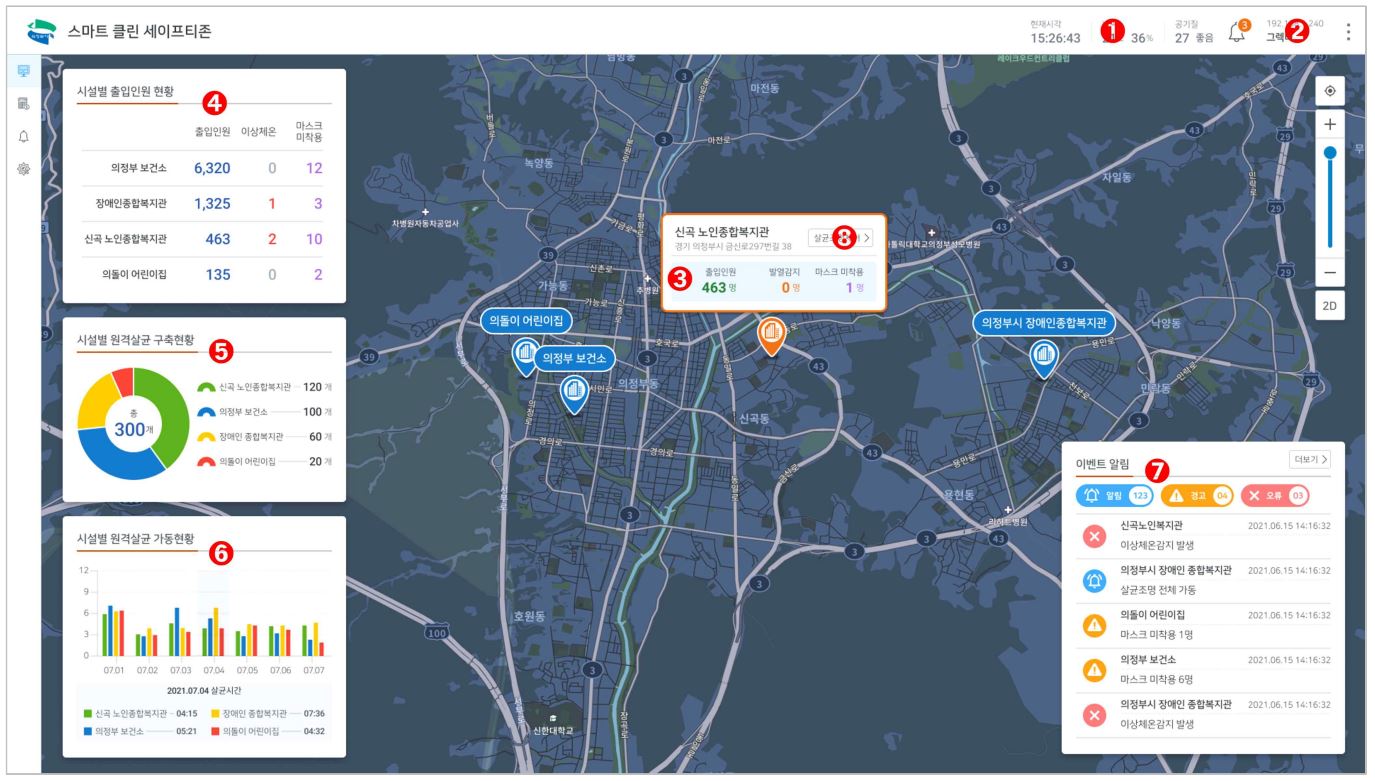Select the 07.07 bar group in chart
Viewport: 1375px width, 781px height.
tap(313, 638)
